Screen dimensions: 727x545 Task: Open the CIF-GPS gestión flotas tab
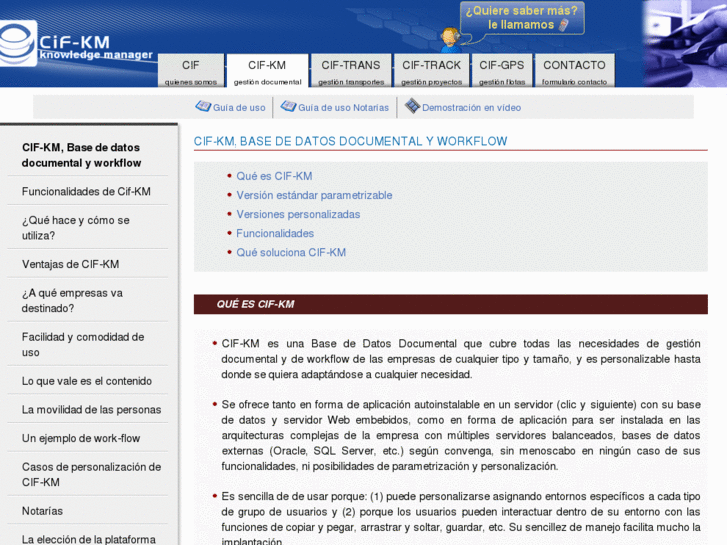(x=502, y=71)
